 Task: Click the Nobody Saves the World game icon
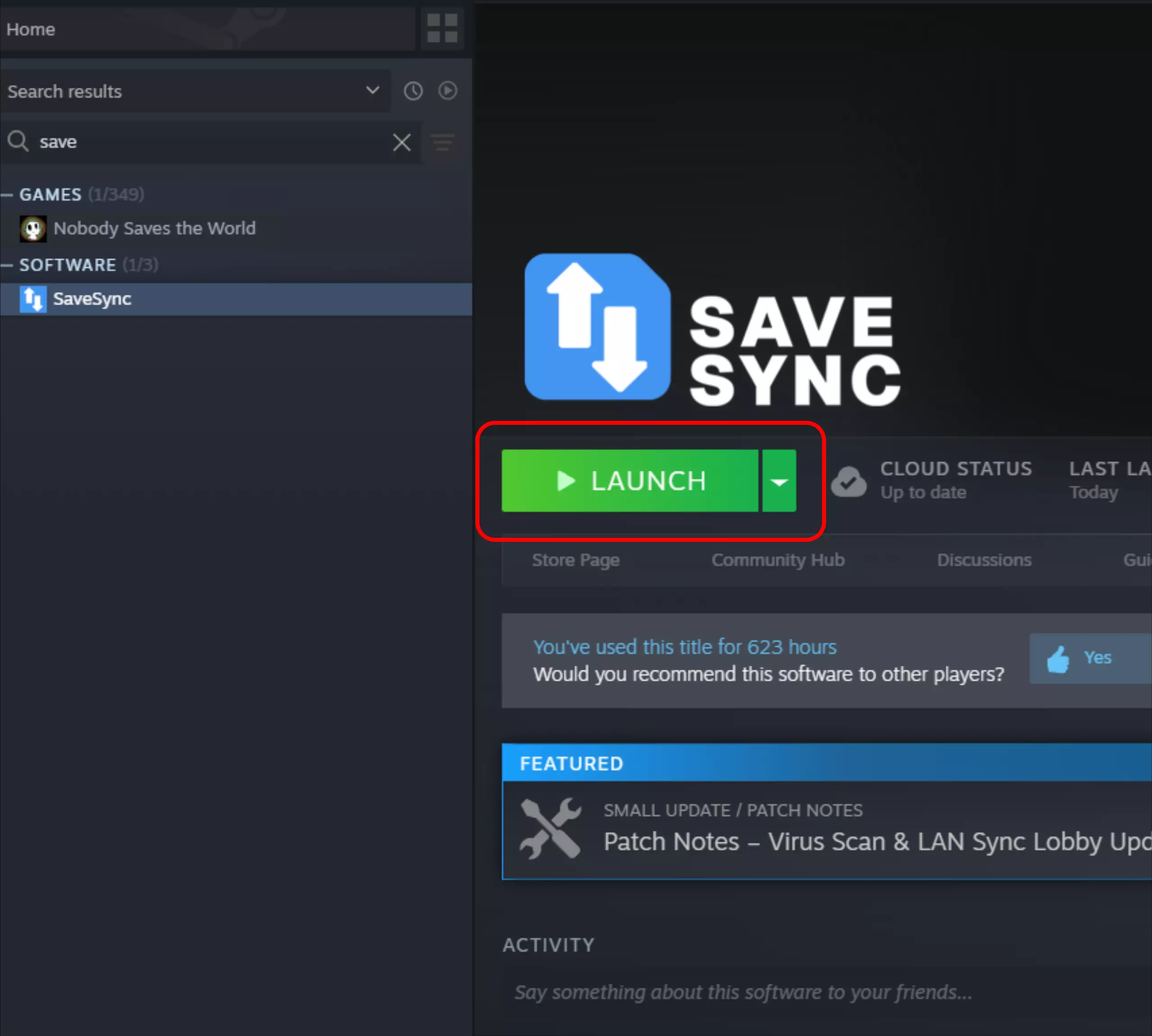tap(32, 229)
